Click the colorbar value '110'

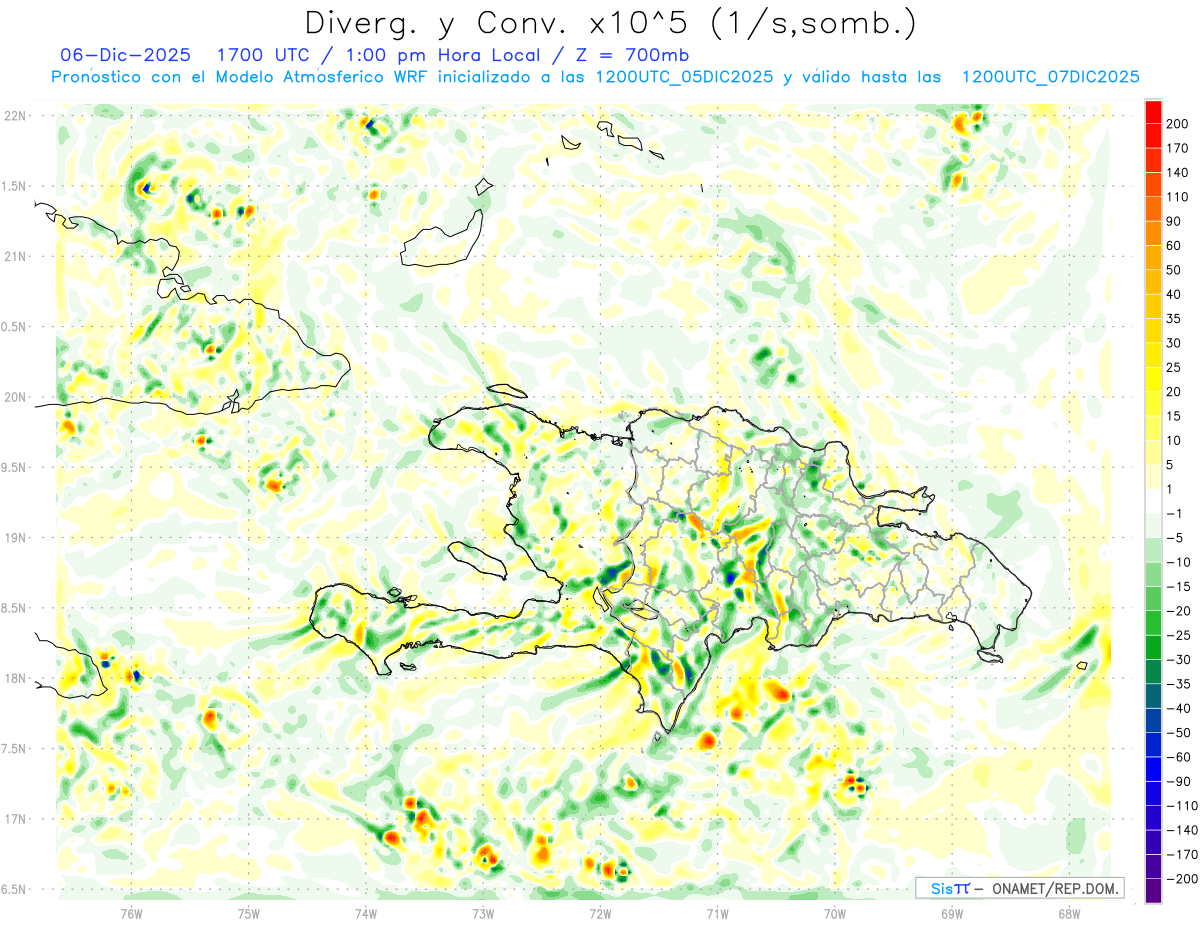tap(1178, 197)
